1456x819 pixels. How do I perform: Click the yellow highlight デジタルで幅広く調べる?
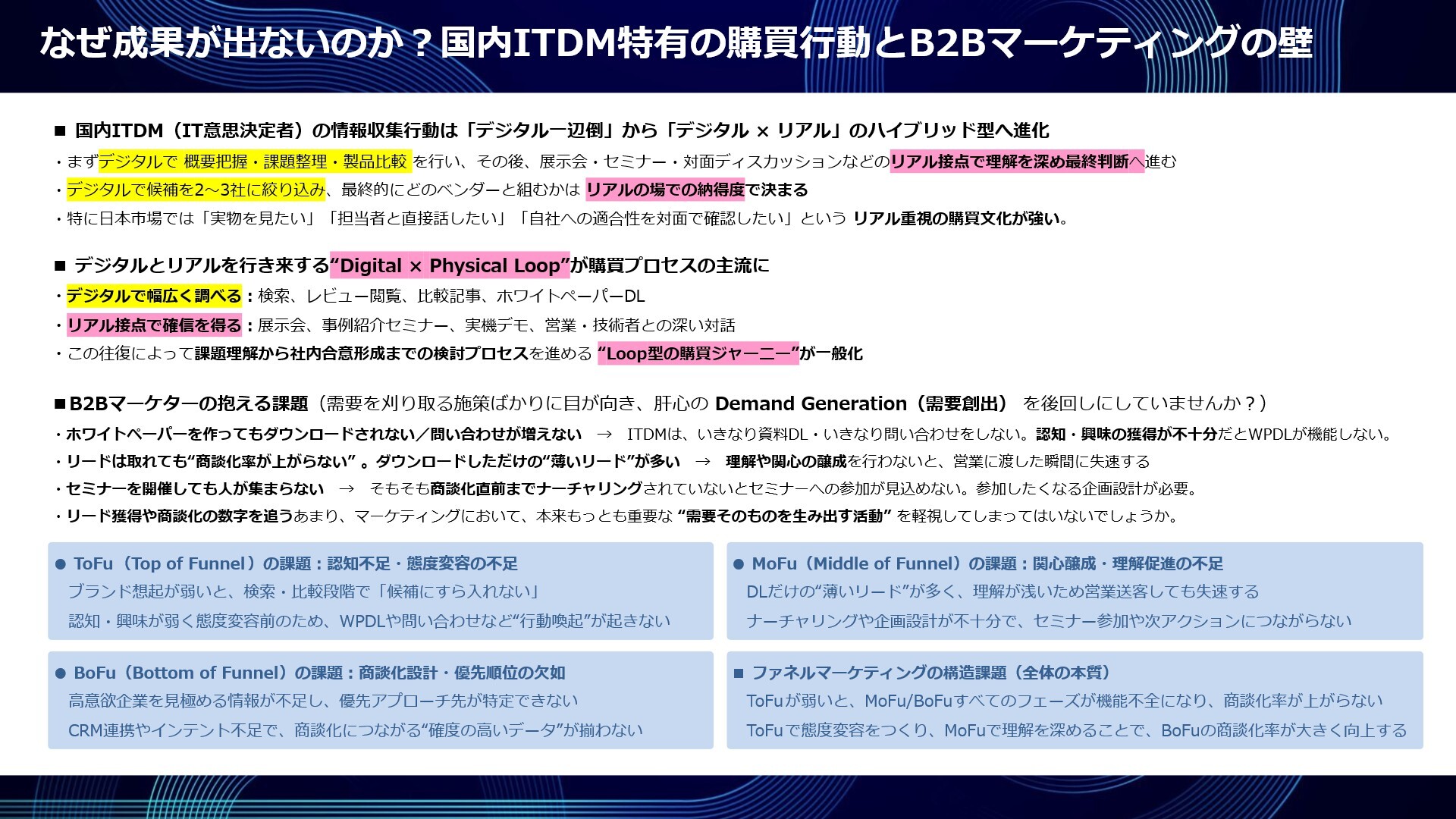coord(154,296)
